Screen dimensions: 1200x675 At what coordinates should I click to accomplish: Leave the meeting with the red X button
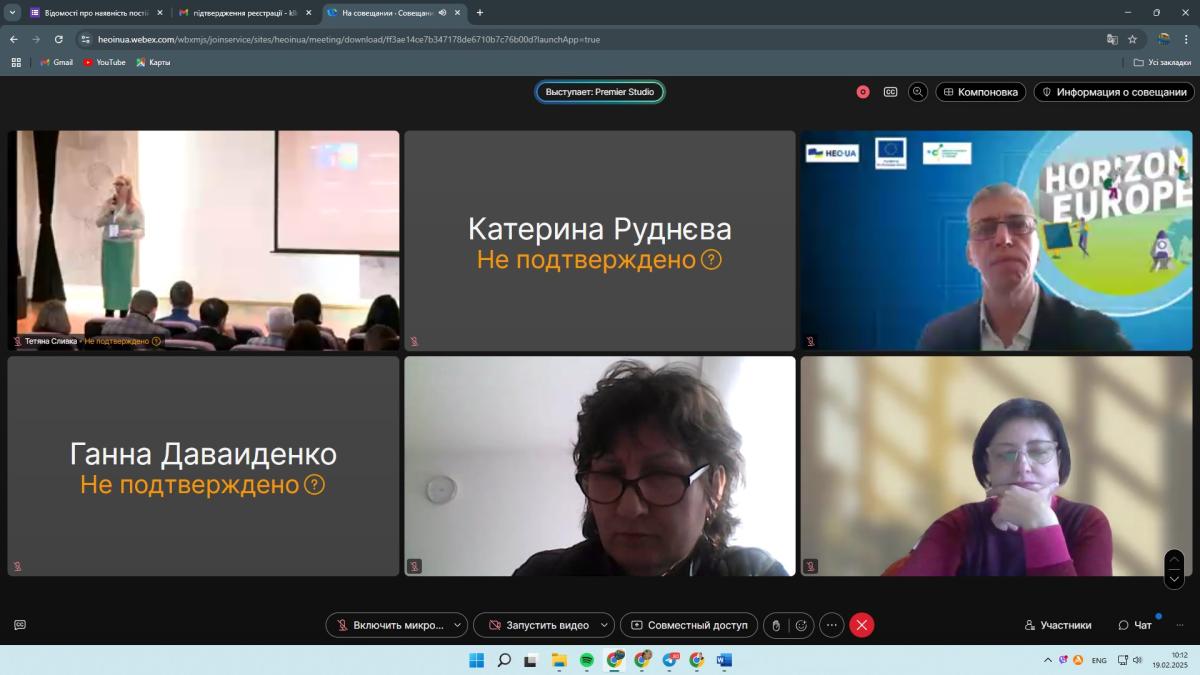862,625
